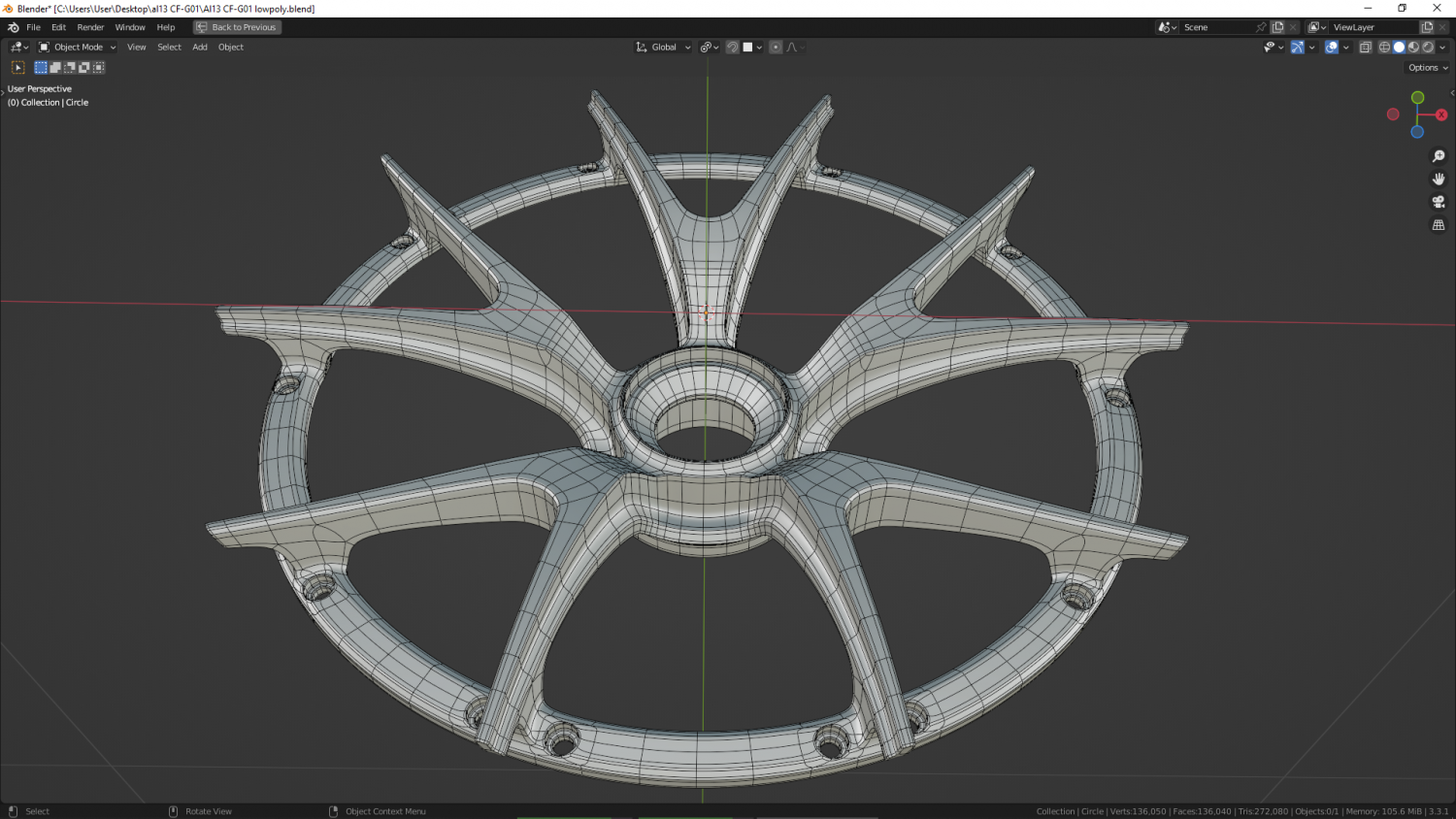Screen dimensions: 1456x819
Task: Open the view layer browse dropdown
Action: coord(1317,27)
